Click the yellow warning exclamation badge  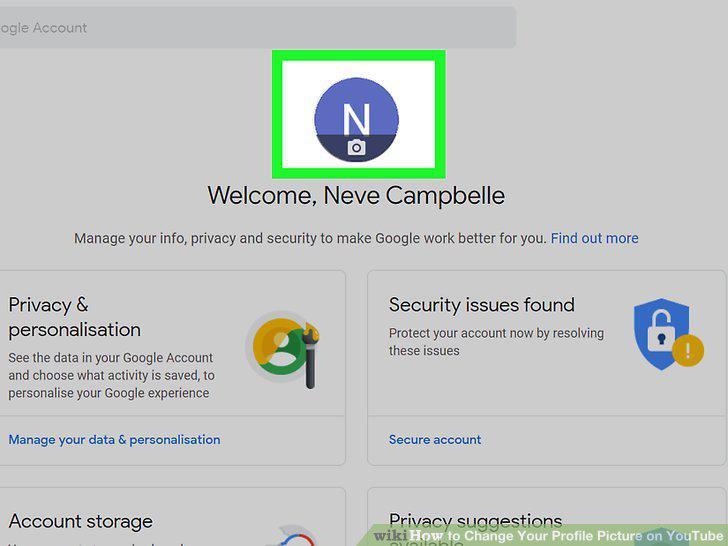[688, 351]
